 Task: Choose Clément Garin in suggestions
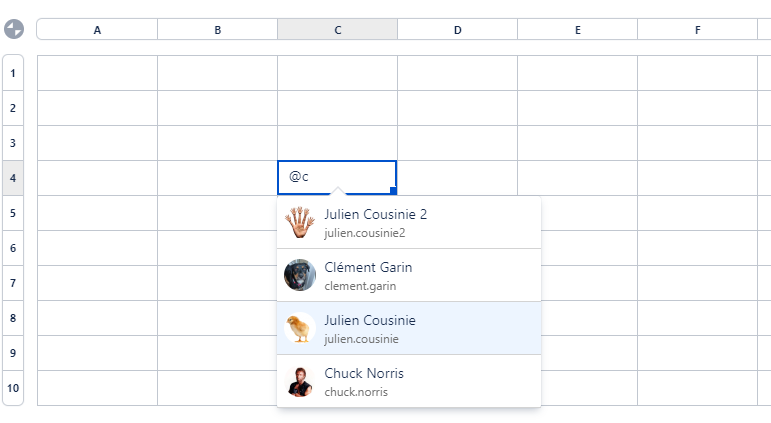click(x=409, y=275)
